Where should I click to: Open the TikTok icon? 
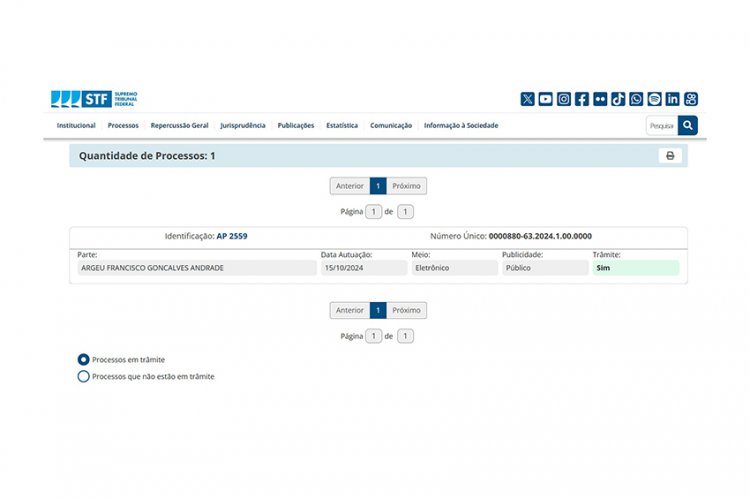click(618, 99)
